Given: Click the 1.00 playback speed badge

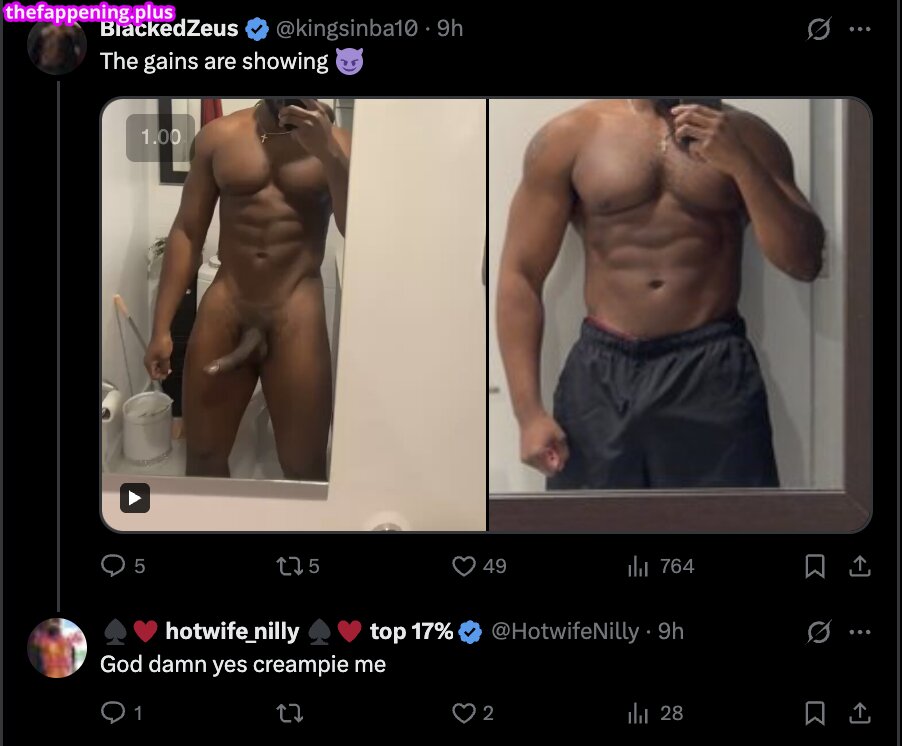Looking at the screenshot, I should pos(160,137).
